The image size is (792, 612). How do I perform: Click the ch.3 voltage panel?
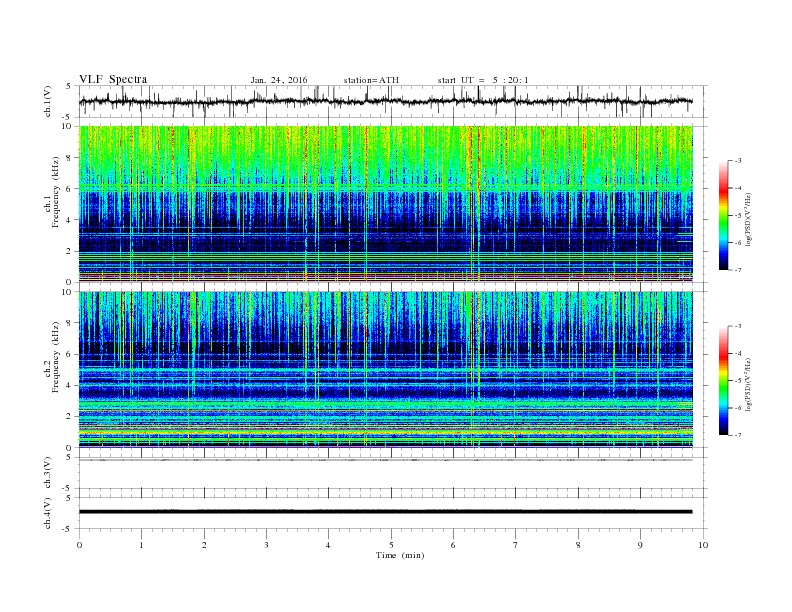pyautogui.click(x=393, y=473)
